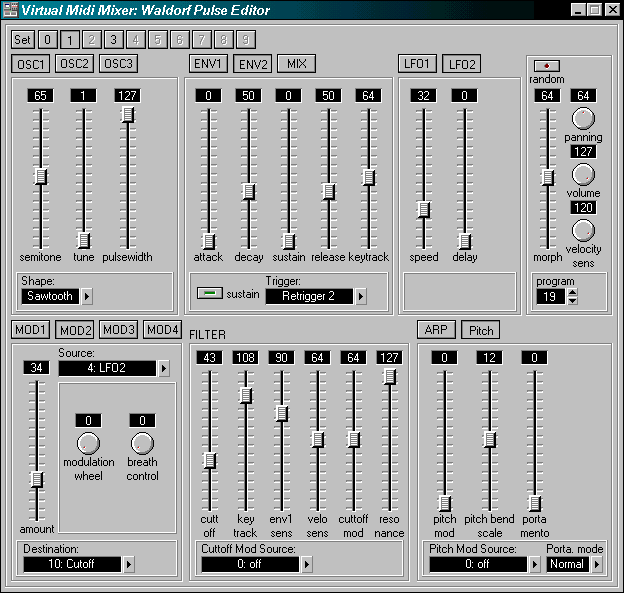The height and width of the screenshot is (593, 624).
Task: Click the pitch bend scale value box showing 12
Action: pos(489,357)
